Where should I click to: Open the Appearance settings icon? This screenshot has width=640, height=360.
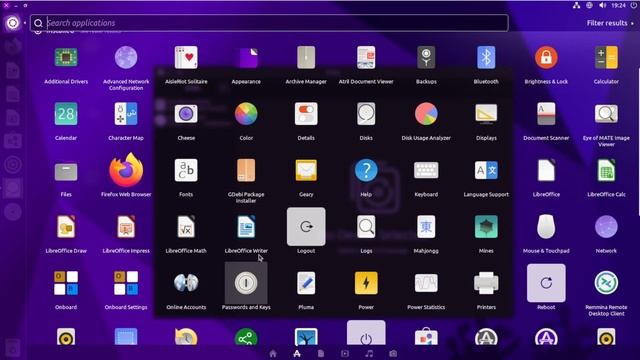pyautogui.click(x=246, y=58)
